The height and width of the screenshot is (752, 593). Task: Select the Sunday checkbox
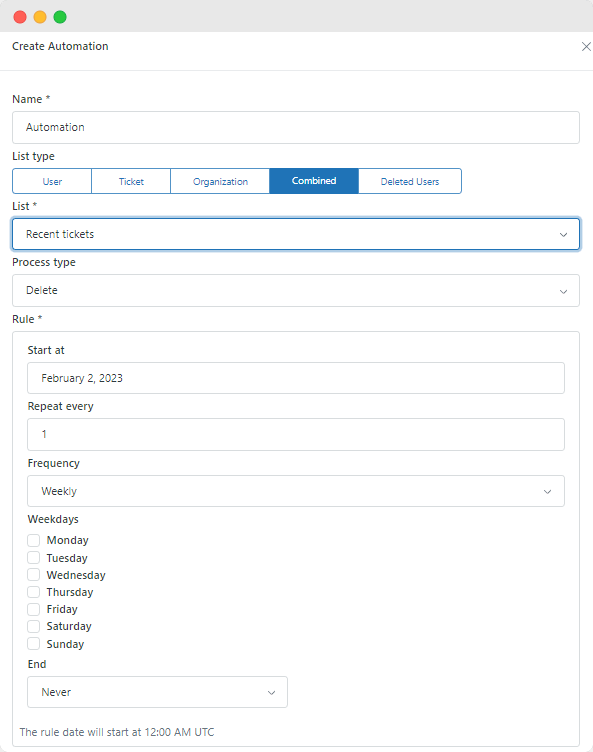pyautogui.click(x=34, y=644)
